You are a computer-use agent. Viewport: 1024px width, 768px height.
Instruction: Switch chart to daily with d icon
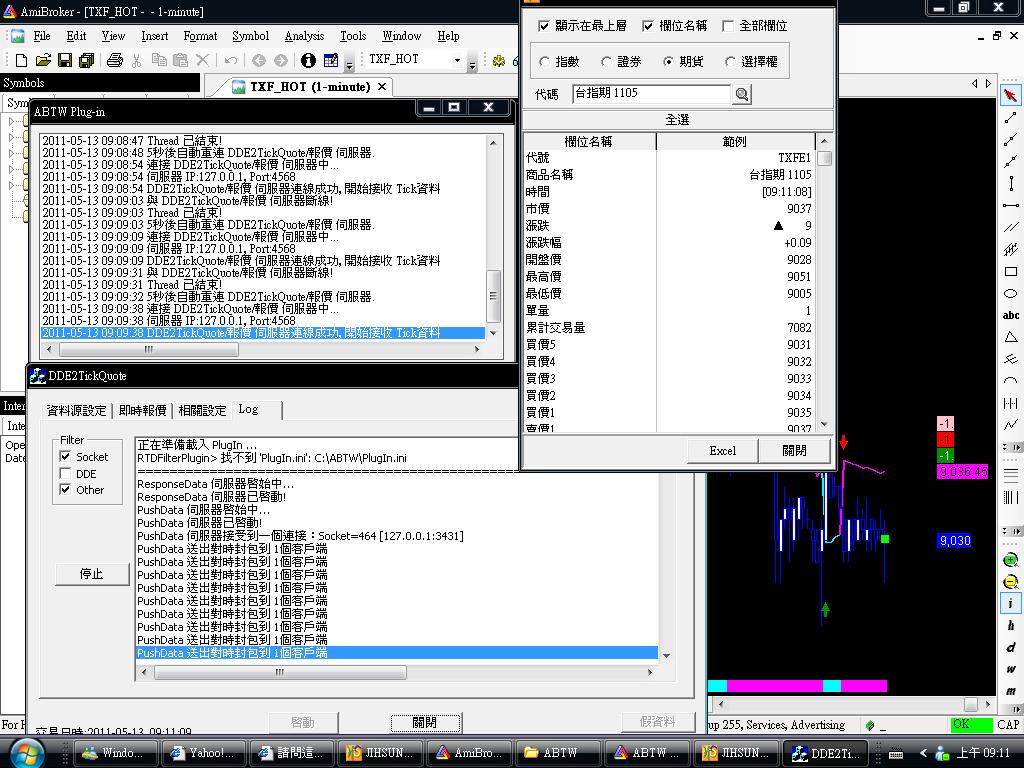(1011, 647)
